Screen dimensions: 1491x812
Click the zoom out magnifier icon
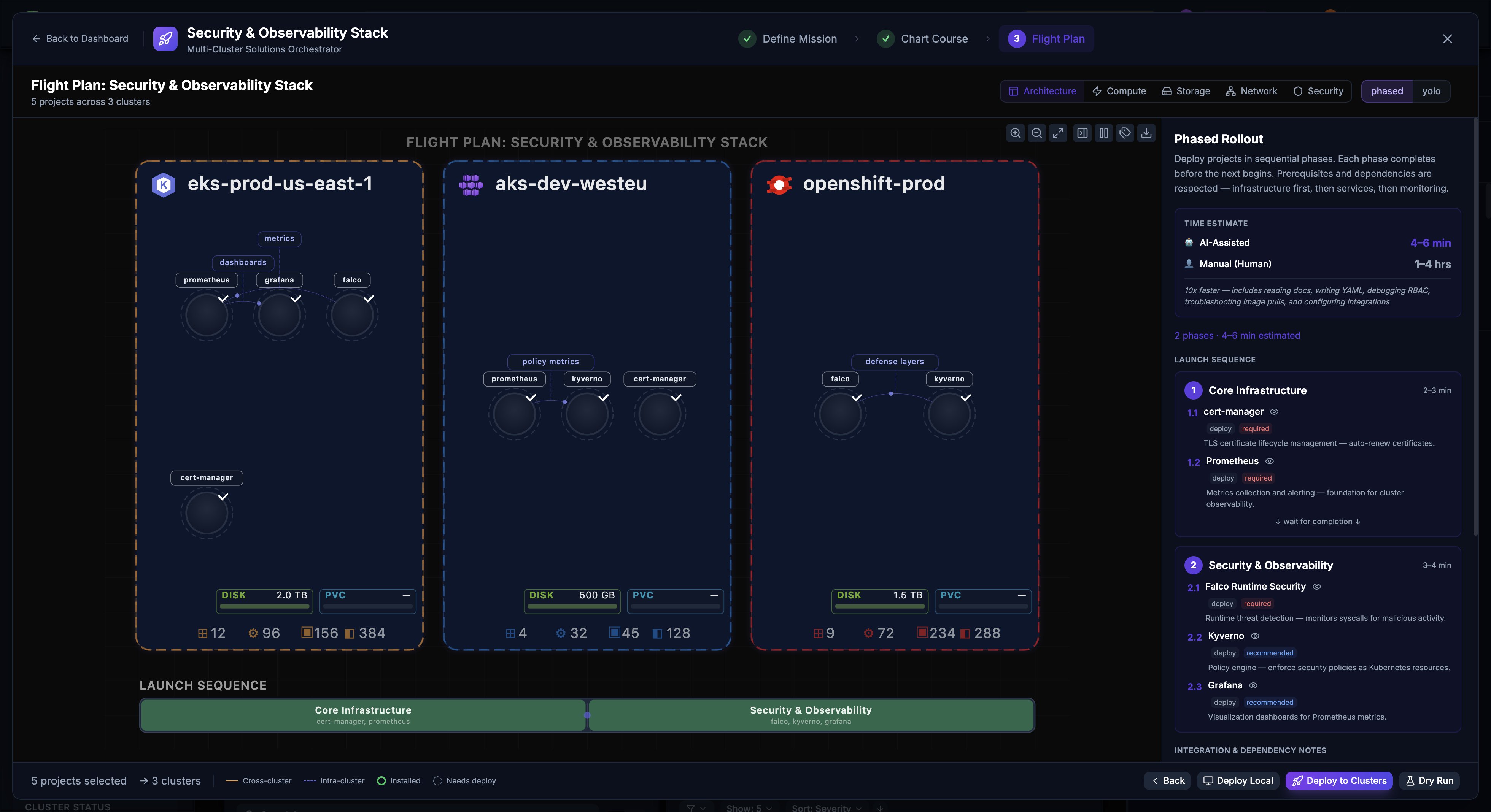coord(1036,133)
